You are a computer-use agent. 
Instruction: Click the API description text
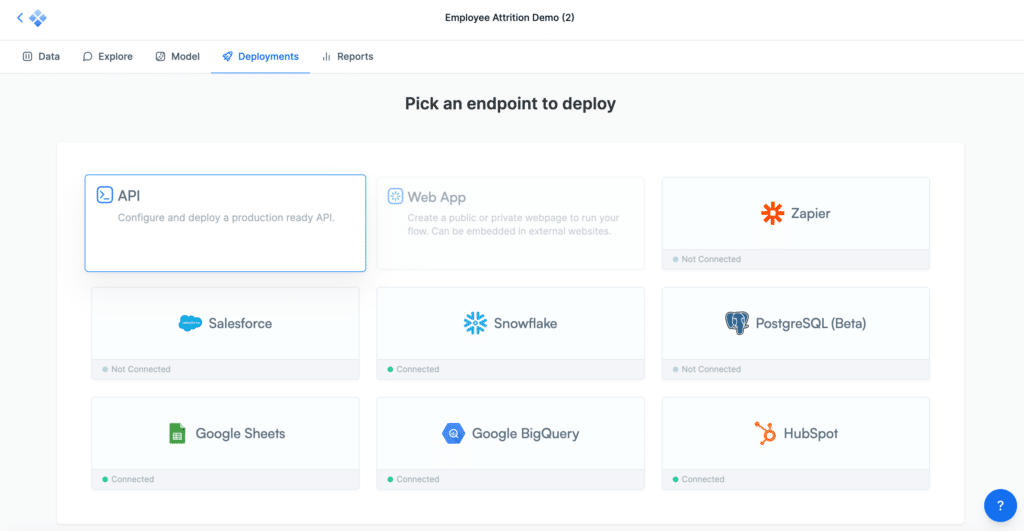pos(226,217)
